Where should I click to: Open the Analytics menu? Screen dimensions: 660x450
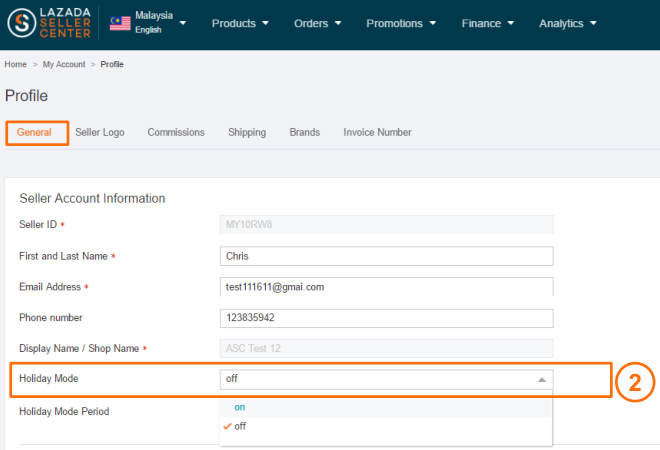pyautogui.click(x=567, y=23)
